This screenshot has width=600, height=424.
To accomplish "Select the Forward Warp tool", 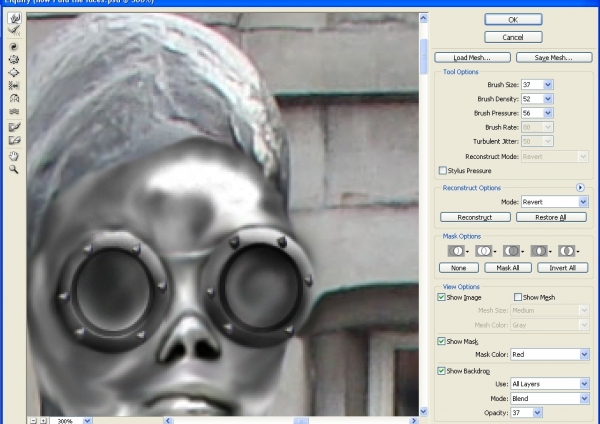I will [15, 18].
